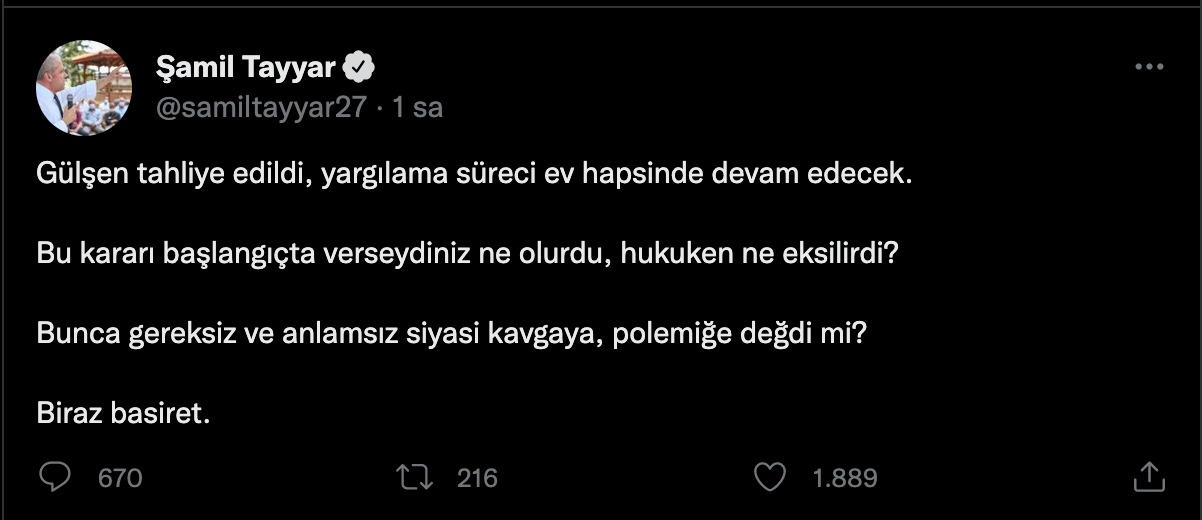The image size is (1202, 520).
Task: Click the line starting "Gülşen tahliye edildi"
Action: [475, 173]
